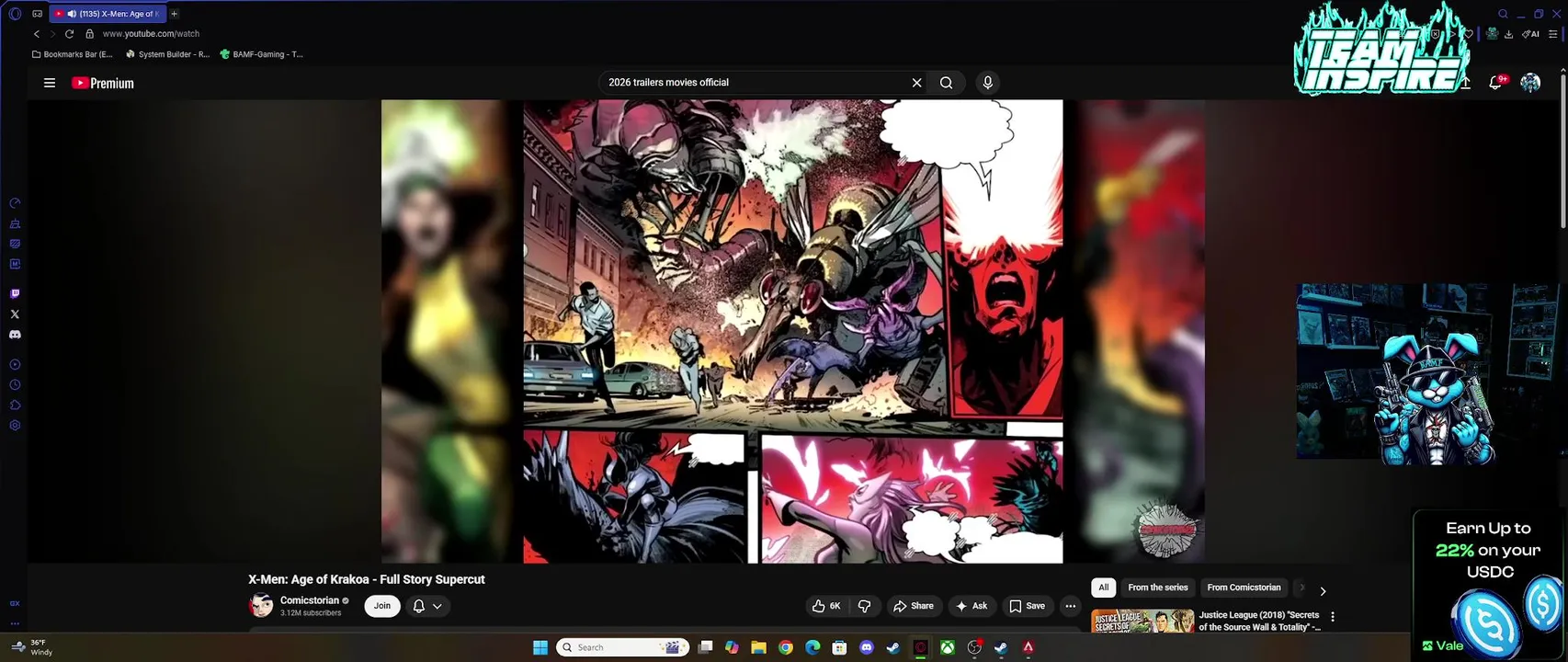Open sidebar settings gear
1568x662 pixels.
15,426
